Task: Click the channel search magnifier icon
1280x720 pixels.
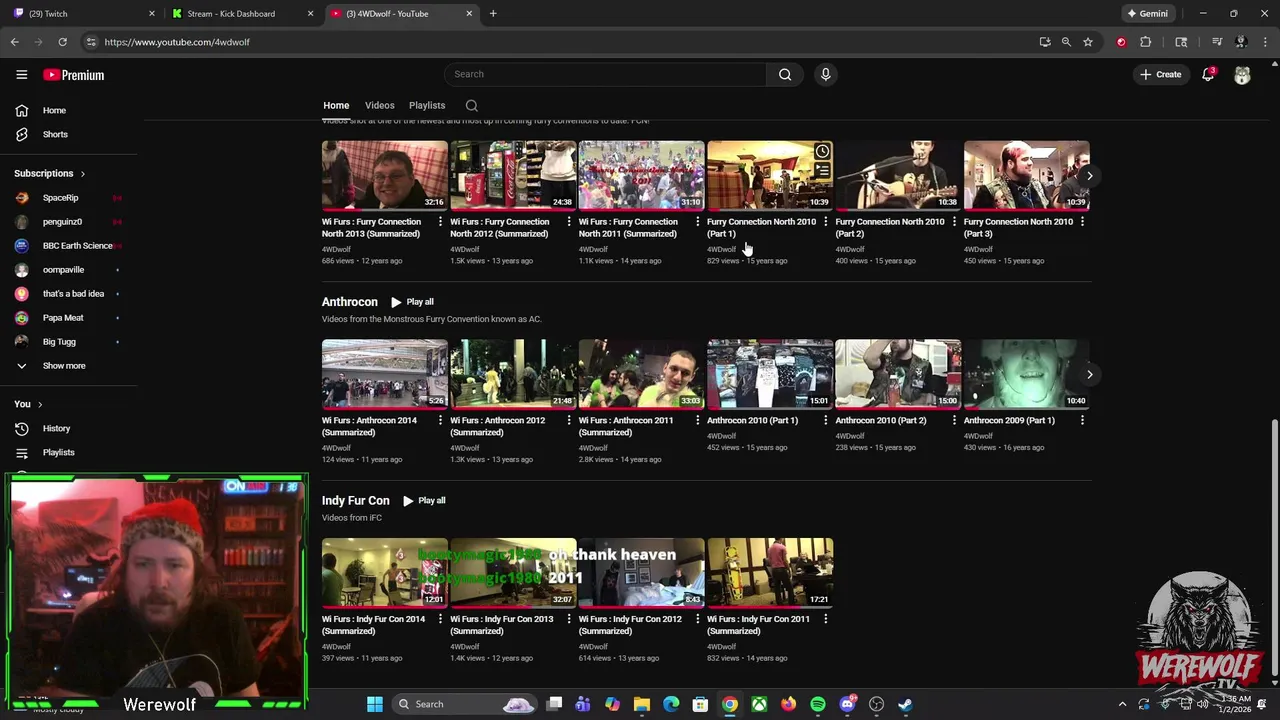Action: point(471,105)
